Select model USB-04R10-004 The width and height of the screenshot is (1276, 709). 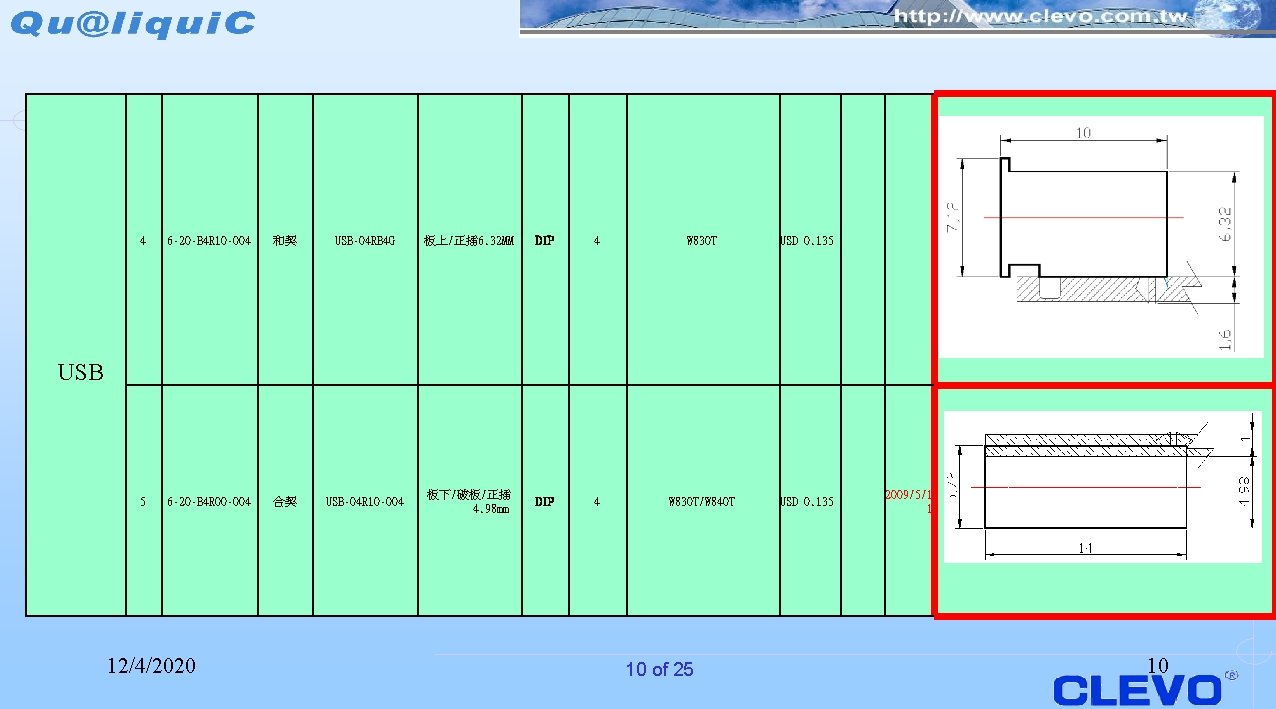pyautogui.click(x=365, y=501)
